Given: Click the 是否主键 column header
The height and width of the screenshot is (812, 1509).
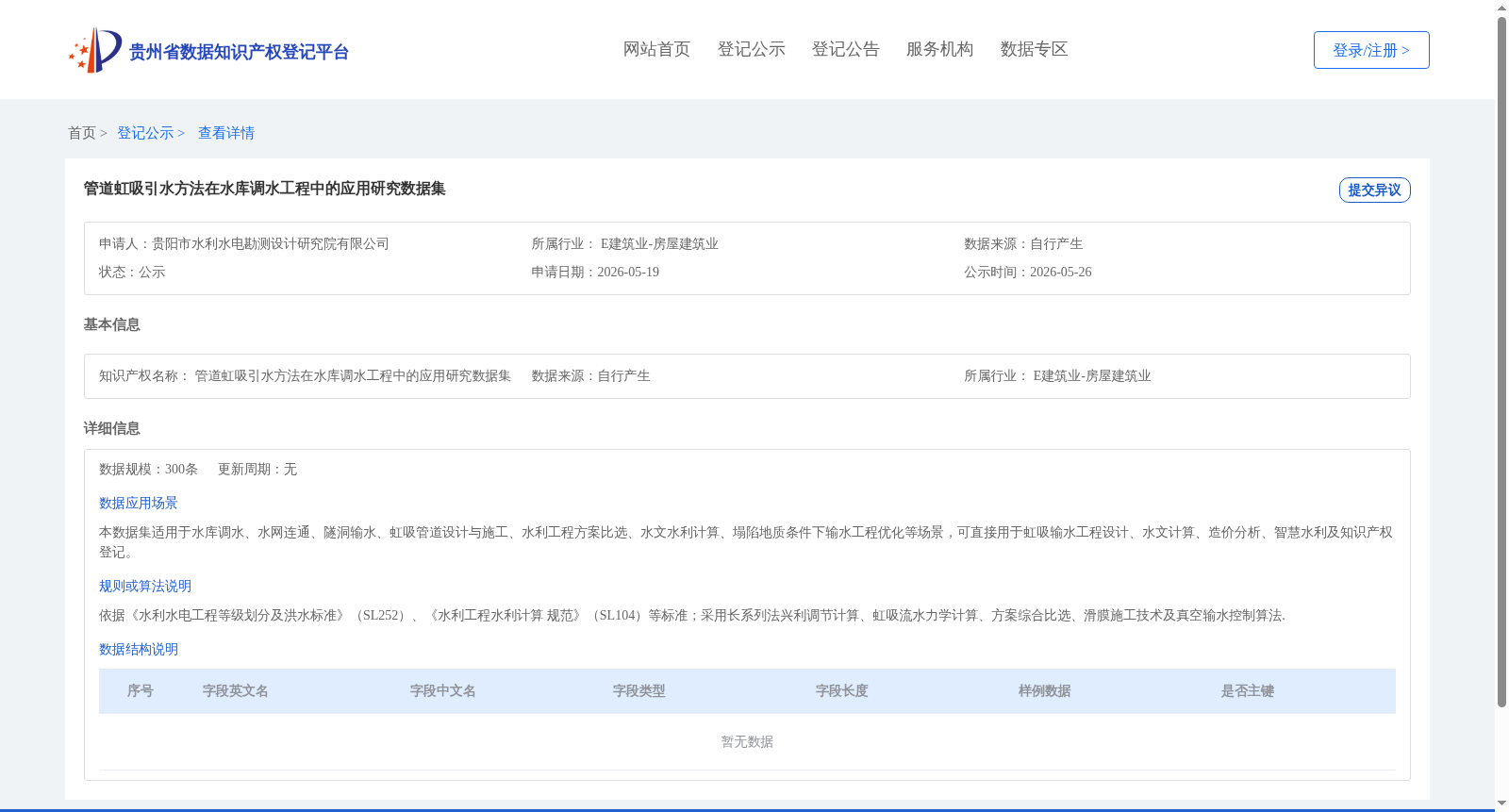Looking at the screenshot, I should [x=1248, y=691].
